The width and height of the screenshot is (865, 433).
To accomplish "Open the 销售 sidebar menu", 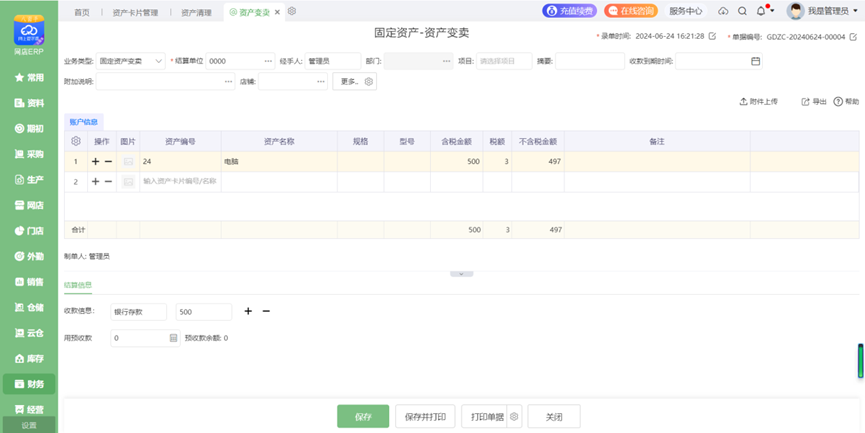I will click(29, 282).
